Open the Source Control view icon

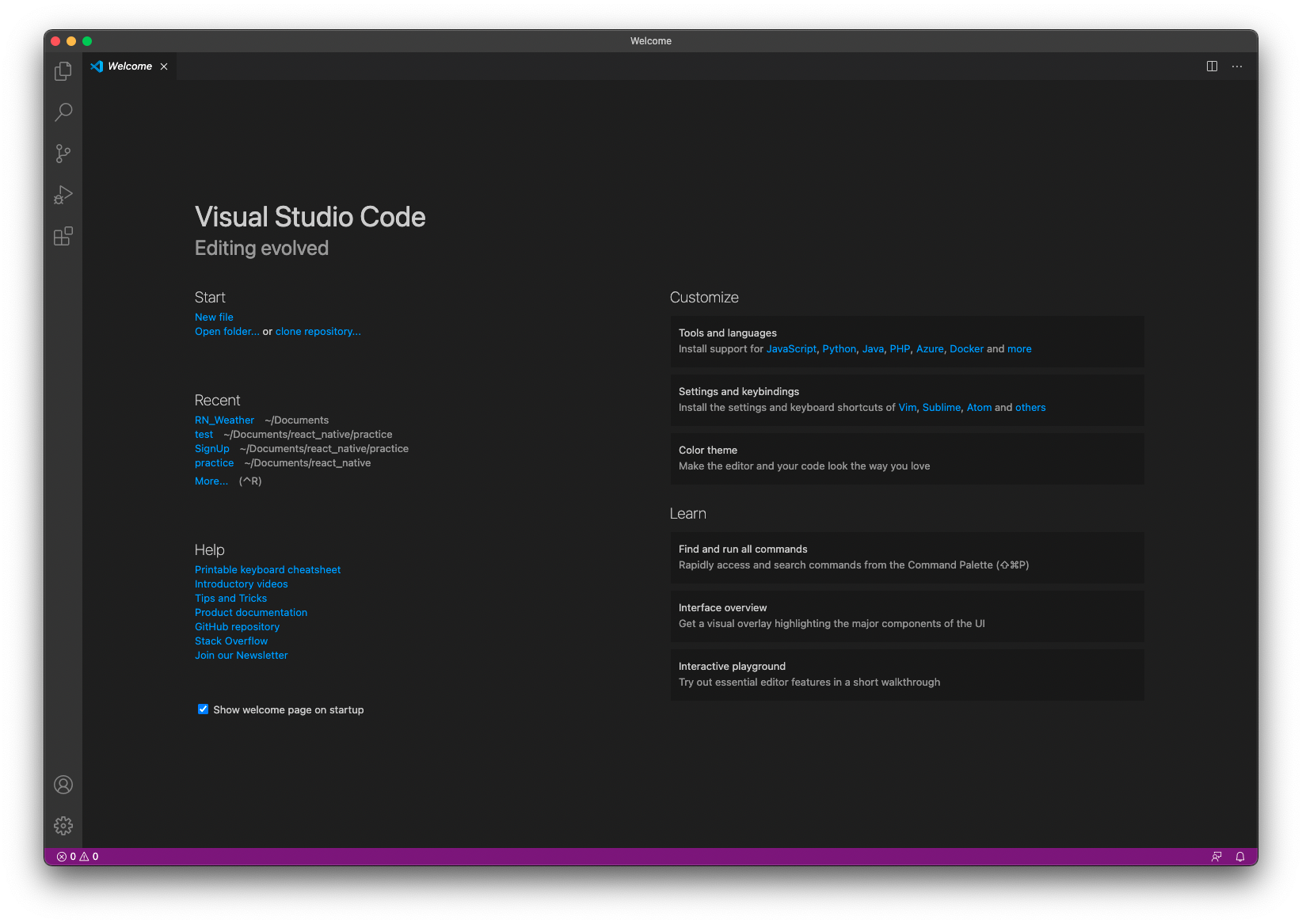tap(63, 154)
